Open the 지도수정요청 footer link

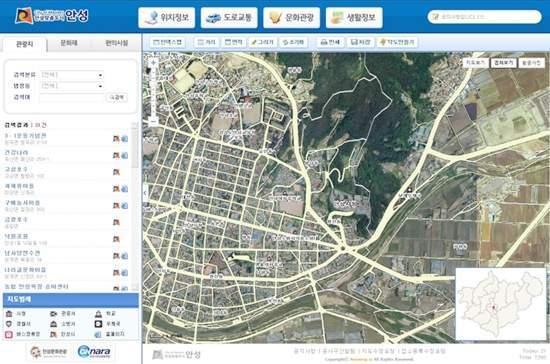378,351
